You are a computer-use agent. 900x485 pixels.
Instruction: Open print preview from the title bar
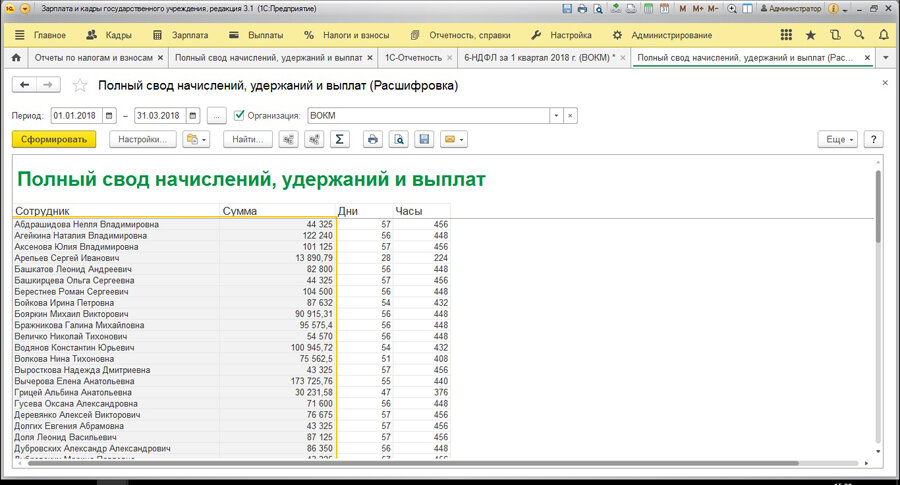pos(598,9)
